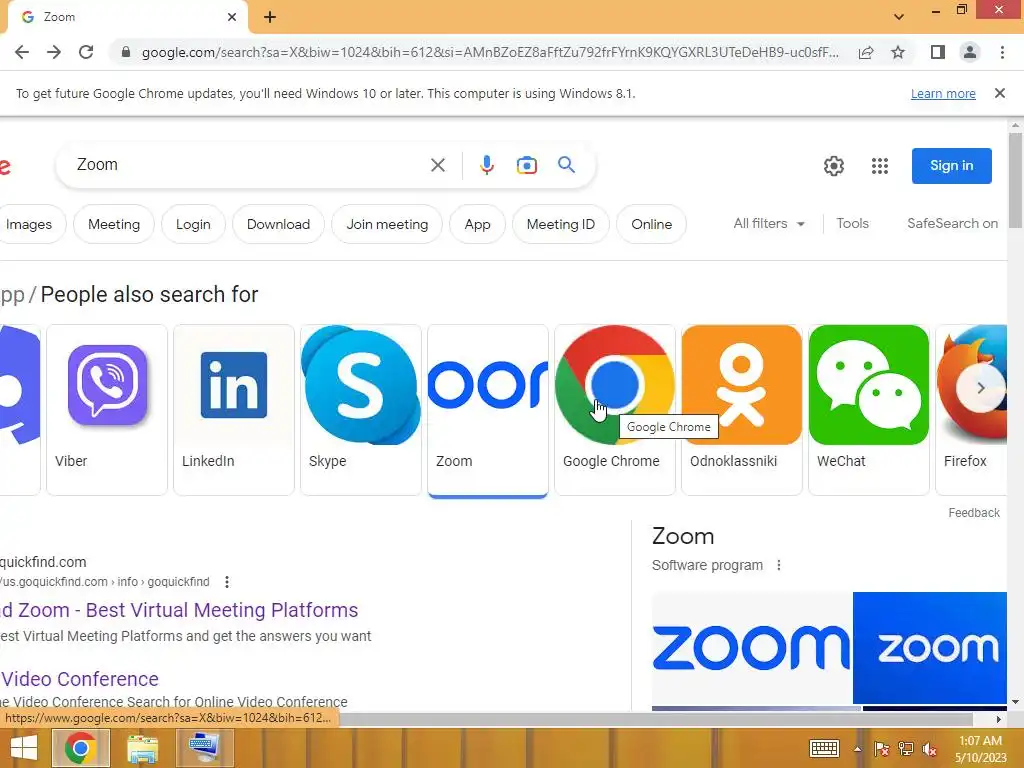Dismiss the Chrome update notice
The image size is (1024, 768).
point(999,93)
